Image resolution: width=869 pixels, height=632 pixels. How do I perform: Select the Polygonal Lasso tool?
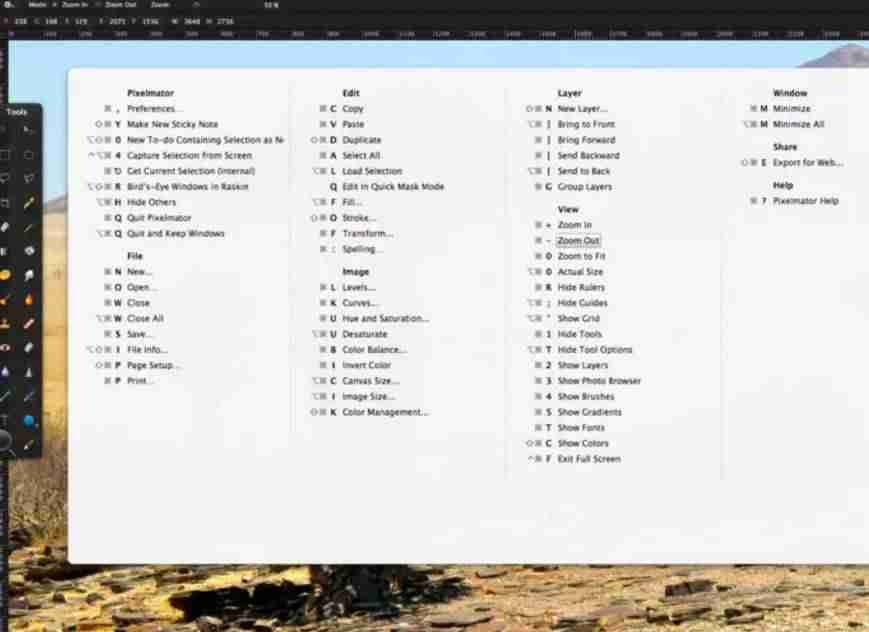tap(28, 179)
